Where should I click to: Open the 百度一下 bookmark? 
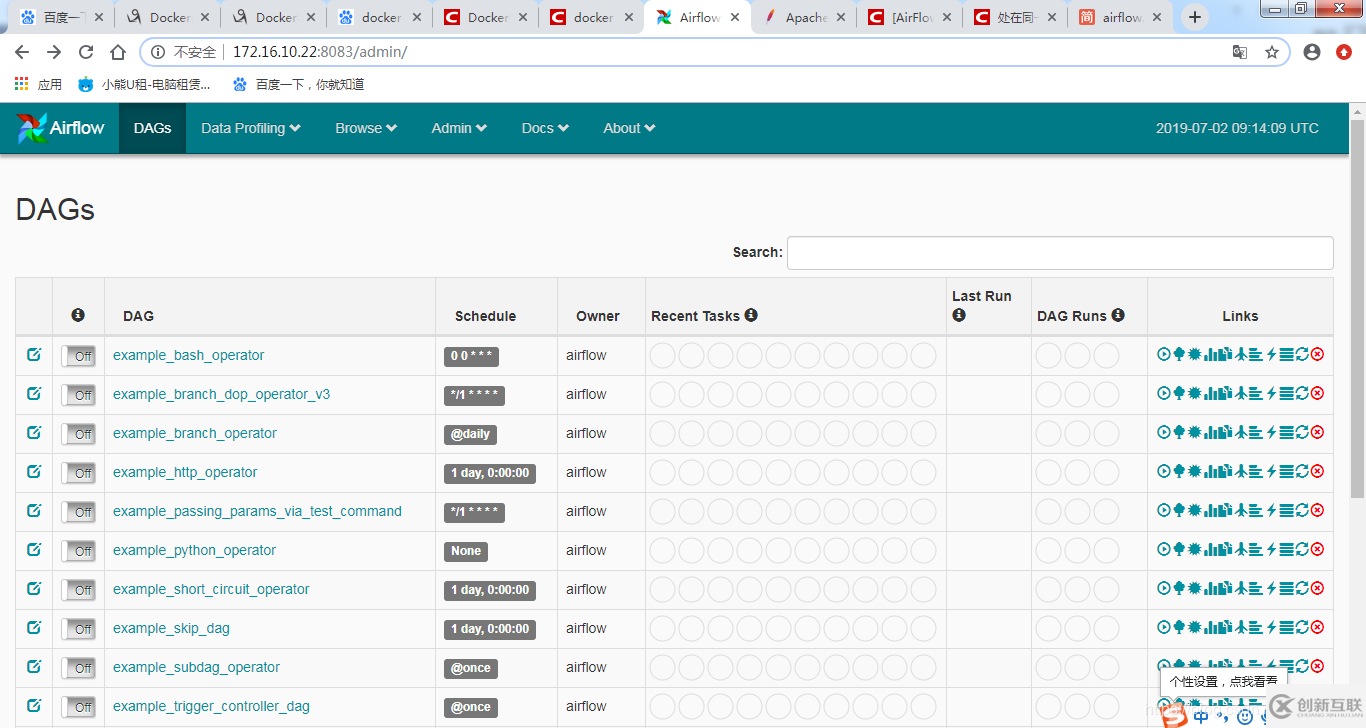point(298,85)
